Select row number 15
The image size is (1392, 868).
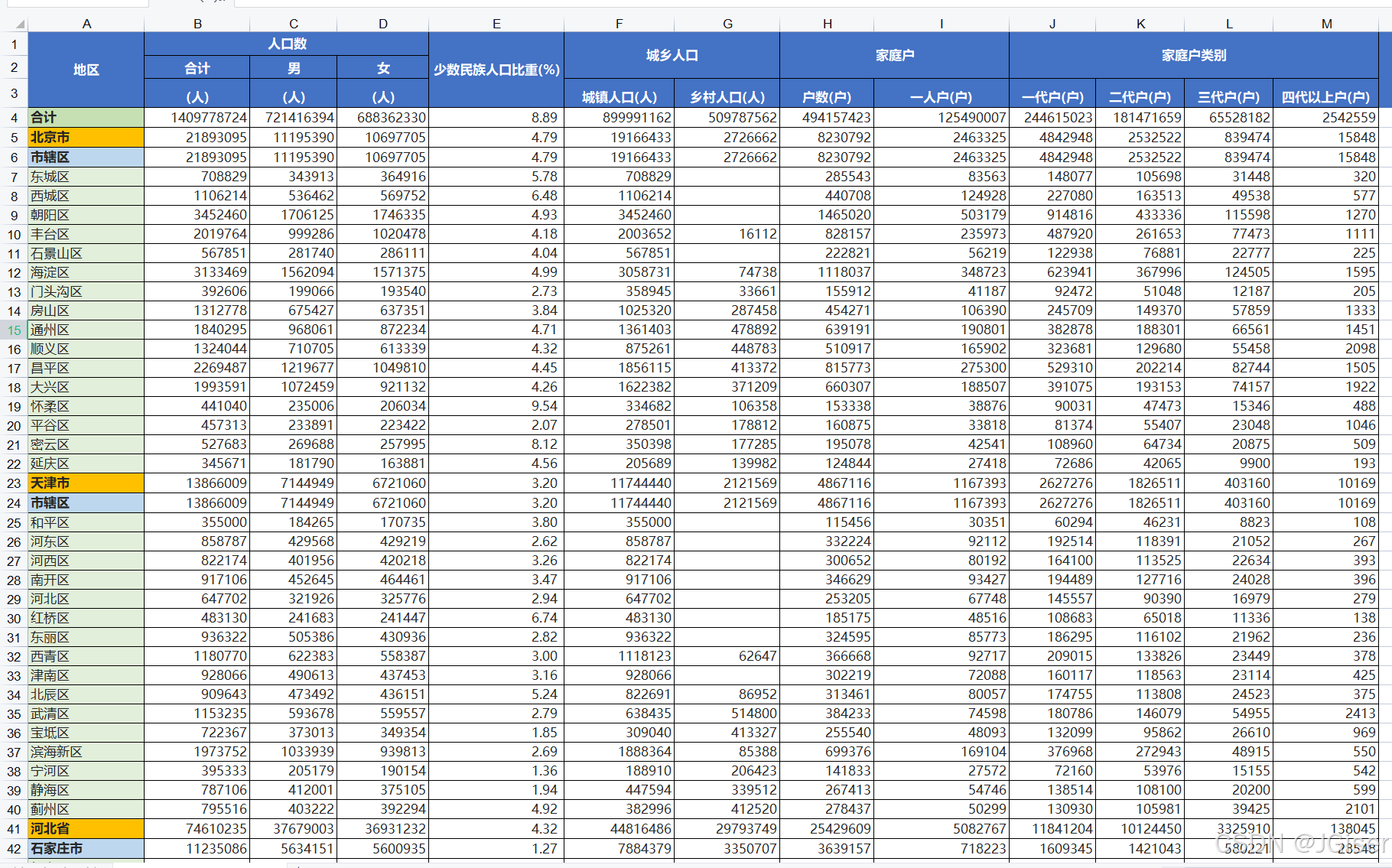pos(14,329)
